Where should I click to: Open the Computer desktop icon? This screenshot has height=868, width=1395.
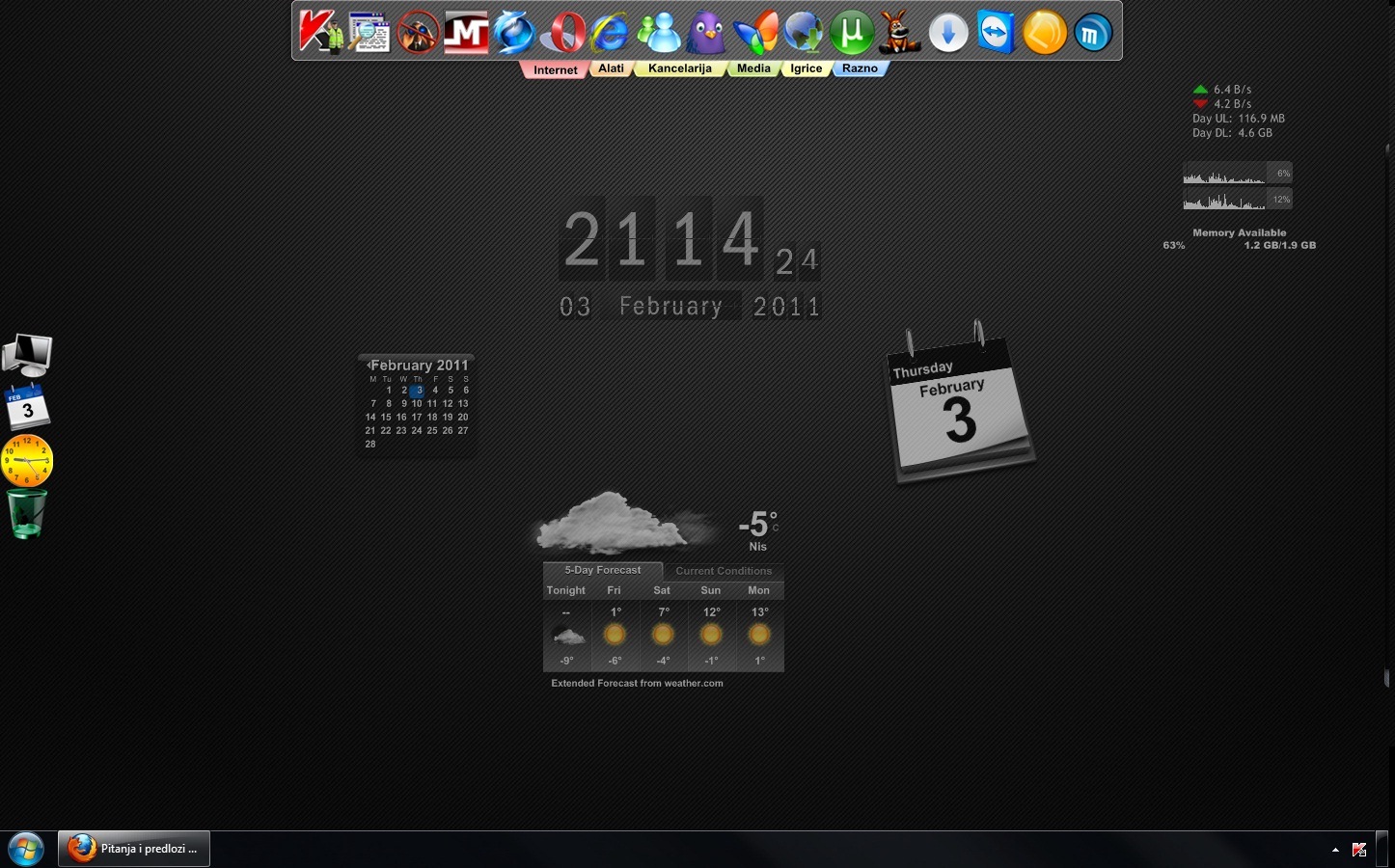pos(27,356)
